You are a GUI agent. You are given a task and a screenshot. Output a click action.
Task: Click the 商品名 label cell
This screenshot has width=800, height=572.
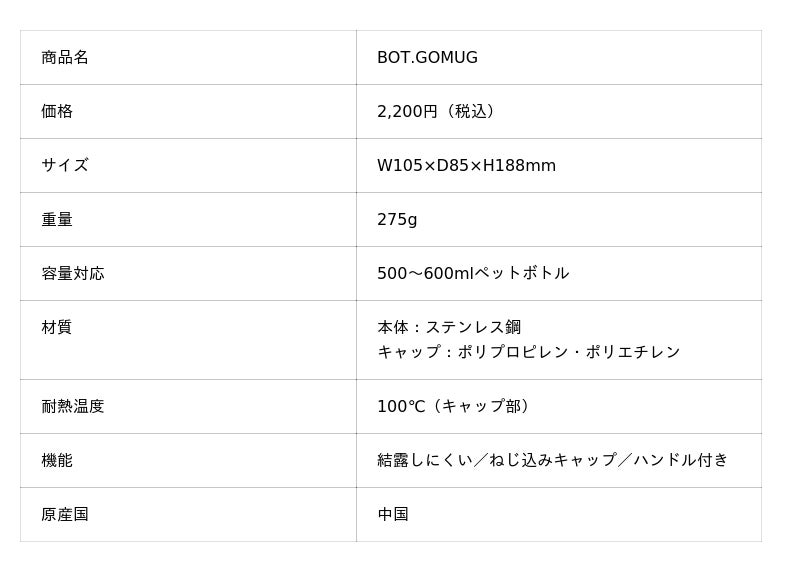(x=65, y=58)
